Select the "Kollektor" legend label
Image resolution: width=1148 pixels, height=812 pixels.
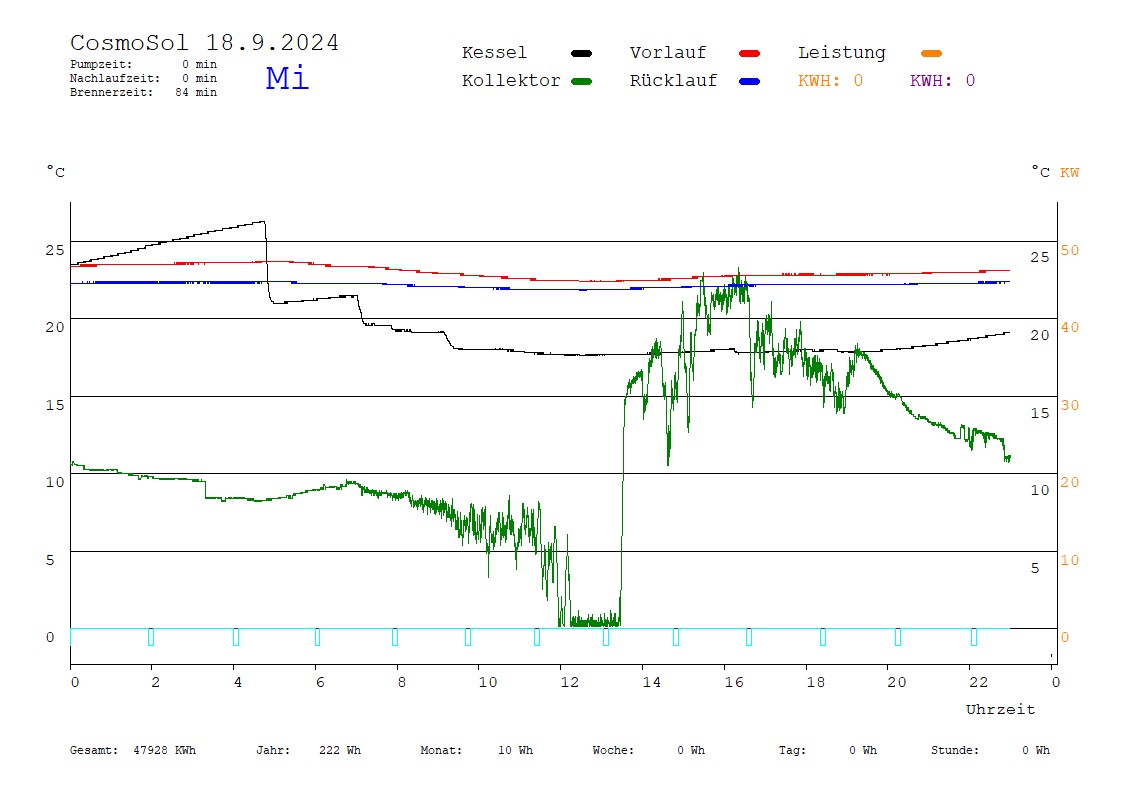(511, 81)
